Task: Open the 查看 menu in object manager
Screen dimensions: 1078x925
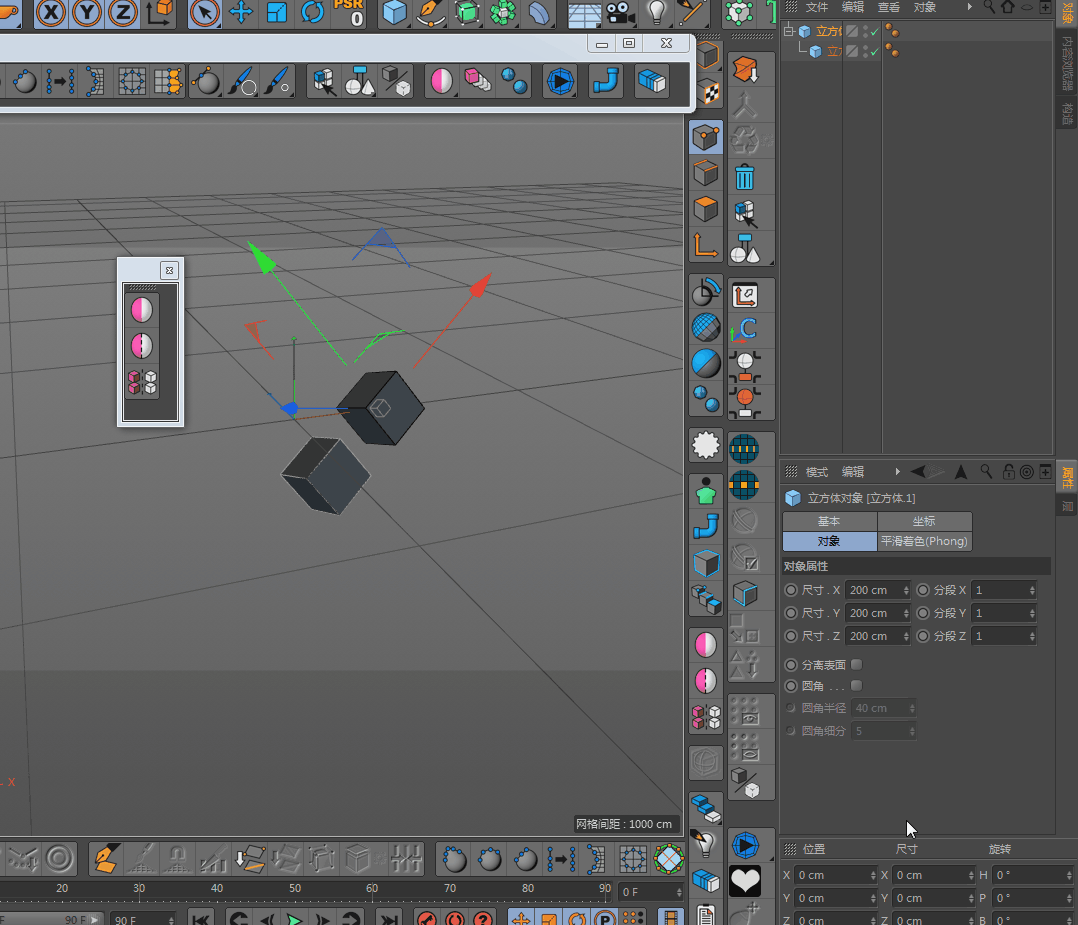Action: tap(888, 8)
